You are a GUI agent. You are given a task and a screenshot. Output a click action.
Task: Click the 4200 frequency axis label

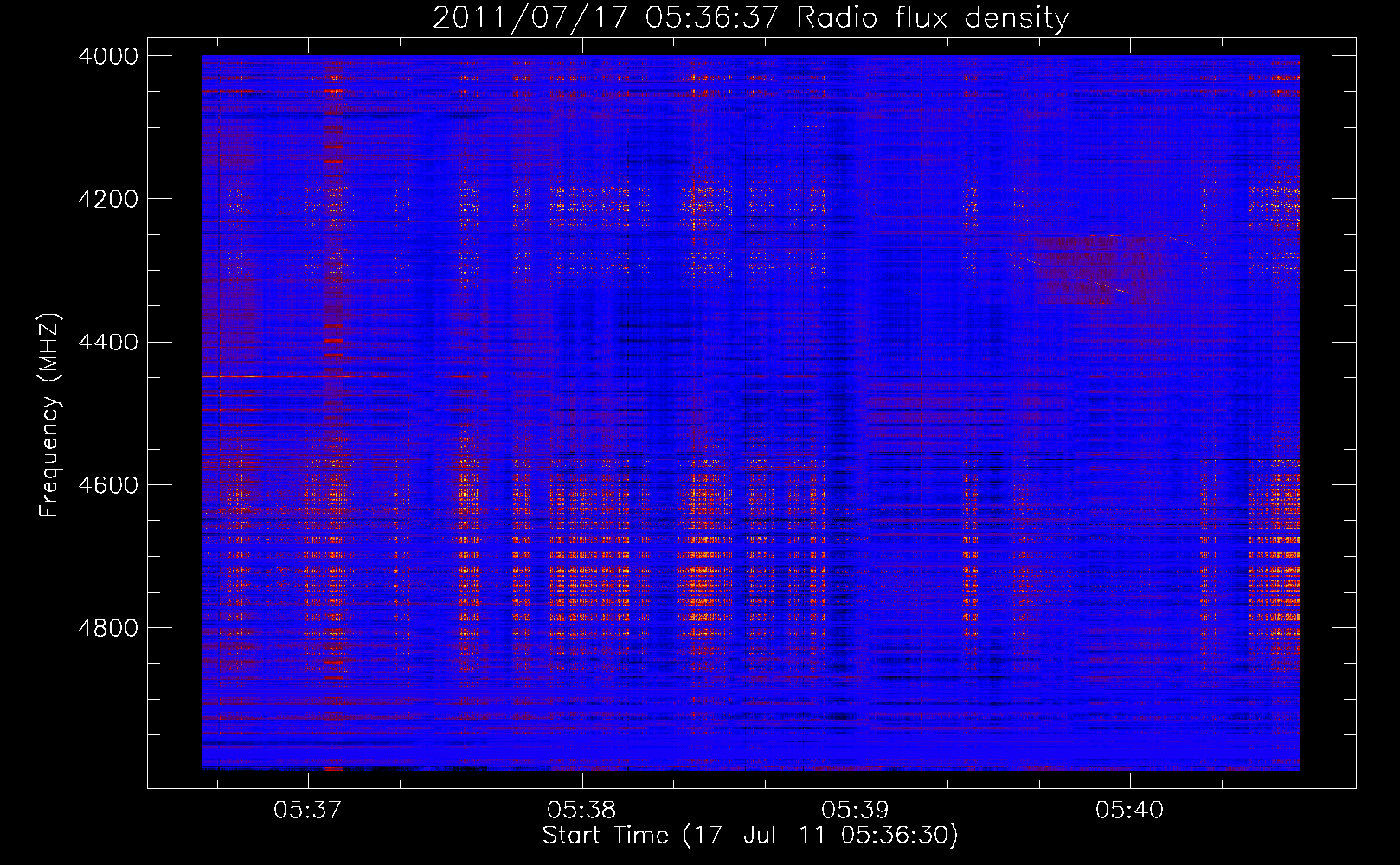(108, 199)
